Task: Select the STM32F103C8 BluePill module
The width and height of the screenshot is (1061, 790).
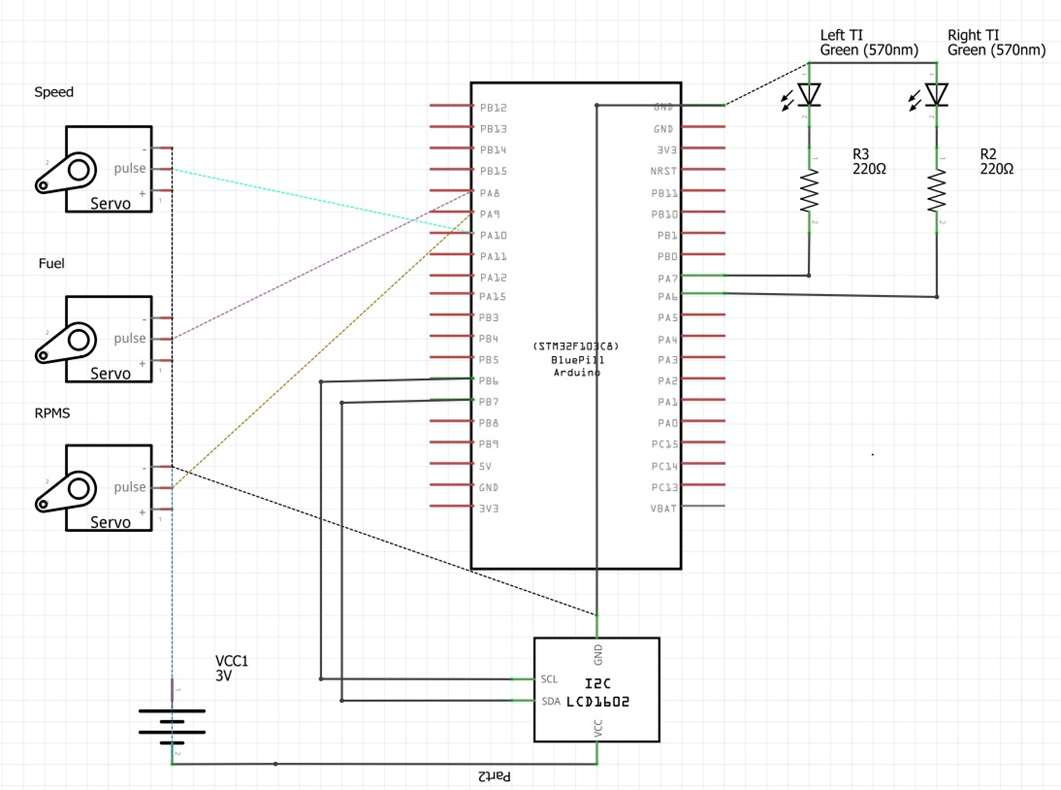Action: [576, 360]
